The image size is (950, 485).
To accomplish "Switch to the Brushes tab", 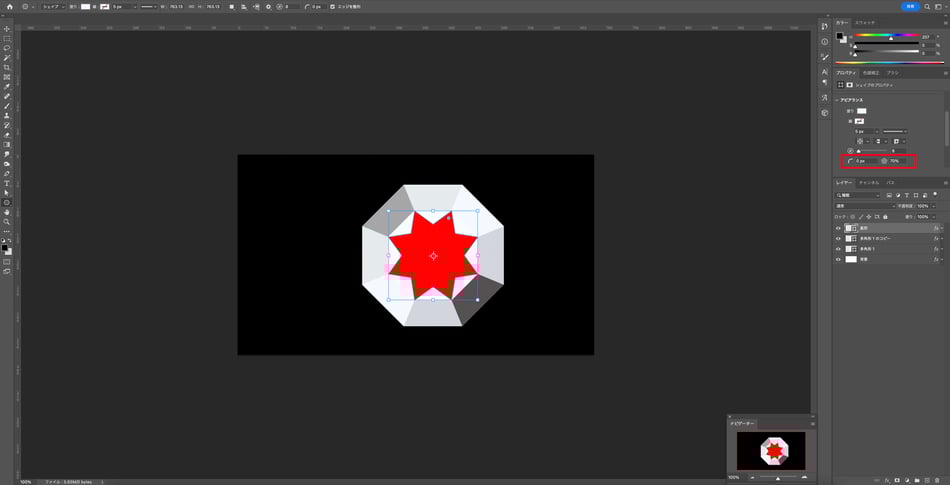I will click(892, 73).
